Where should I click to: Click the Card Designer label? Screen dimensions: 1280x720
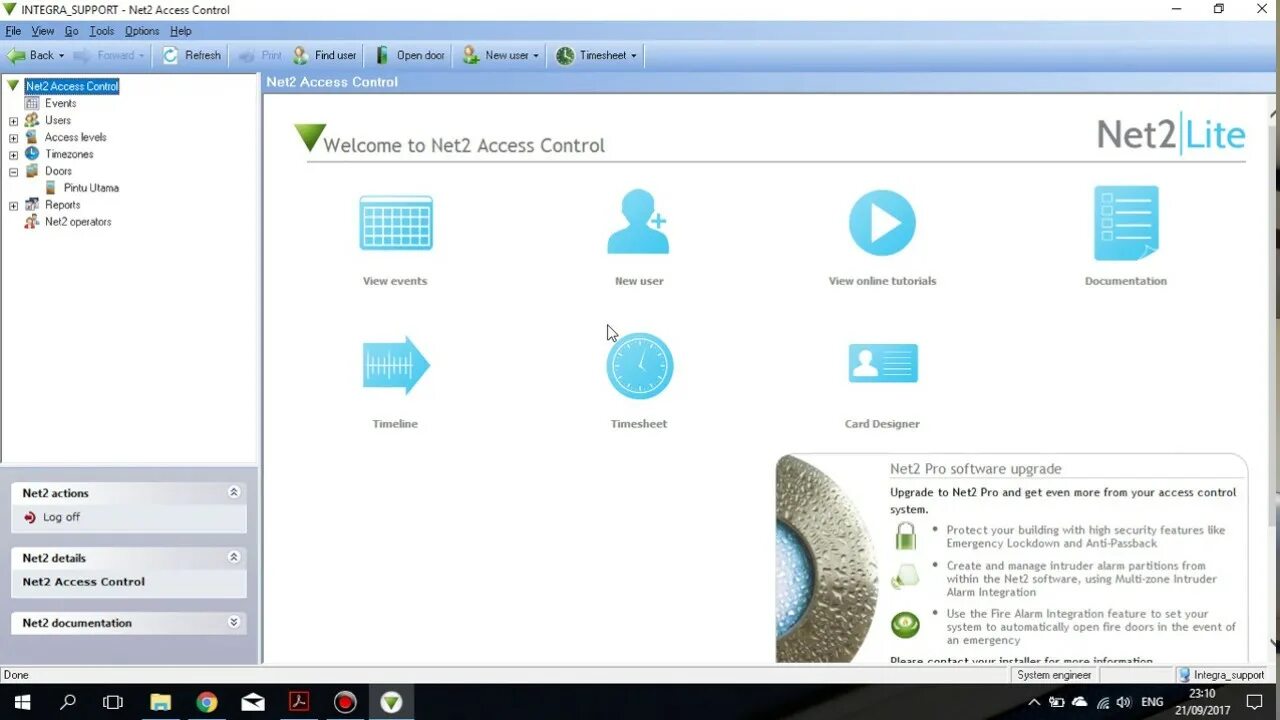point(882,424)
